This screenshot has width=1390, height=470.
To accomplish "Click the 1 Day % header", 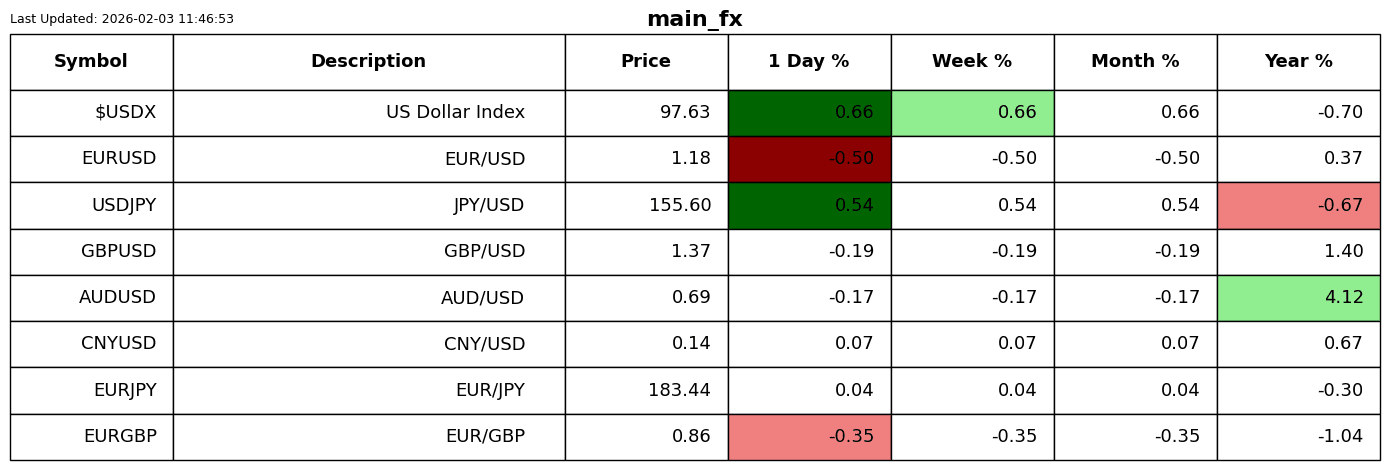I will point(809,62).
